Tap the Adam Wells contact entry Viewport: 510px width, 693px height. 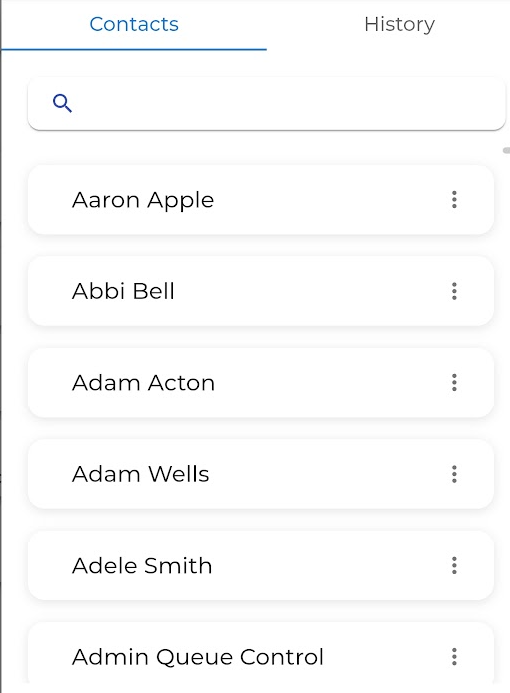(x=261, y=474)
